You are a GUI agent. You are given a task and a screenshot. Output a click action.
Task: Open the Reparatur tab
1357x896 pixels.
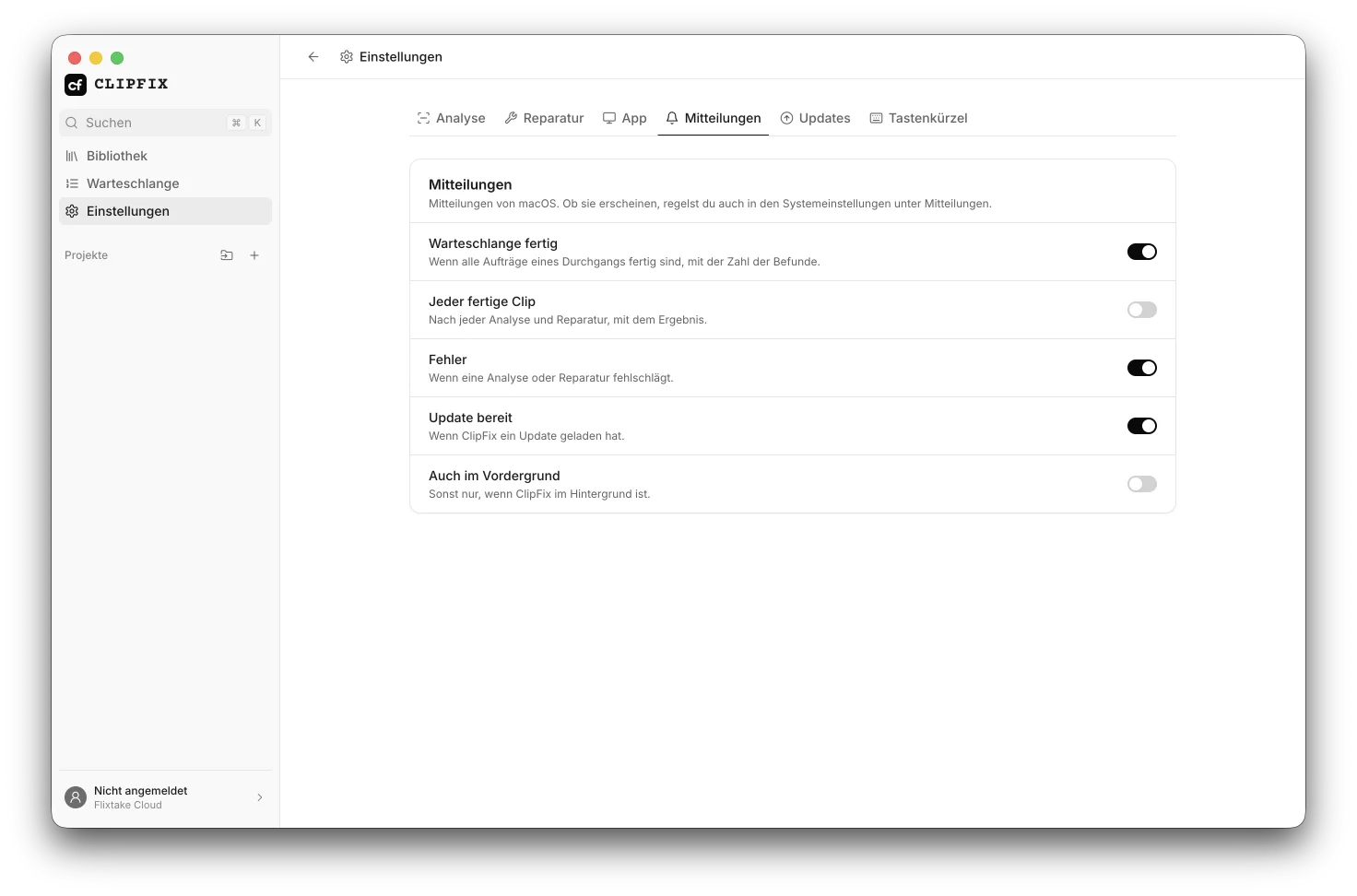pyautogui.click(x=544, y=118)
